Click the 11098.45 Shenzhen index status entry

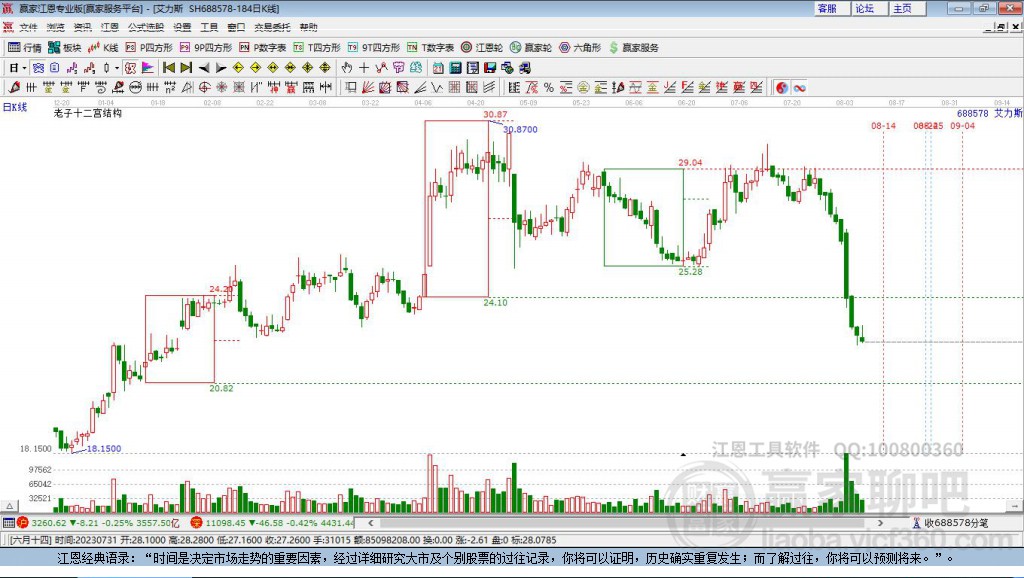(272, 522)
